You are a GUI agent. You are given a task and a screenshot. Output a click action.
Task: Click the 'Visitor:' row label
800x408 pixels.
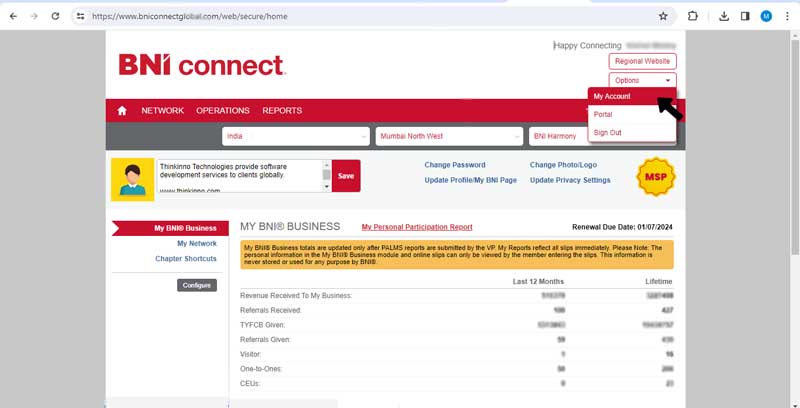[251, 354]
